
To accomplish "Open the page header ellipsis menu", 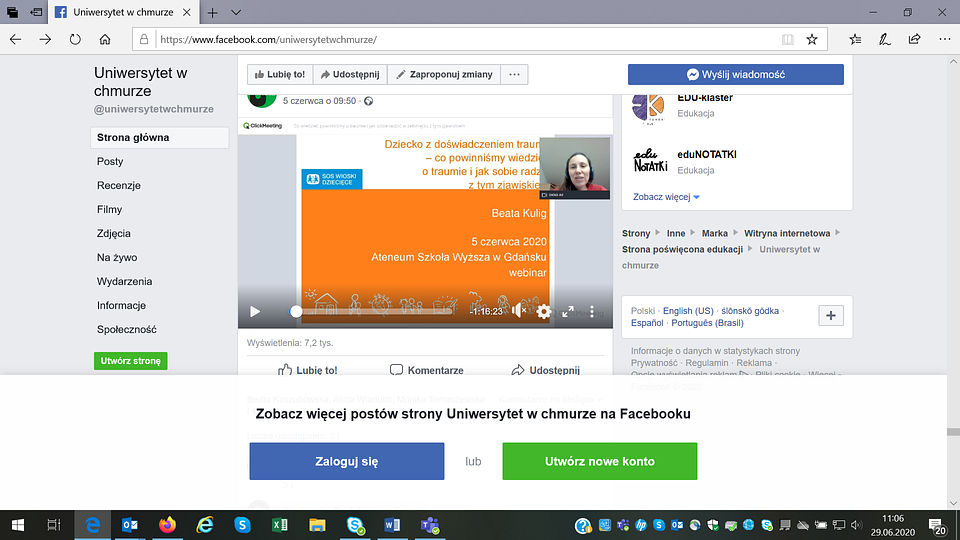I will [514, 74].
